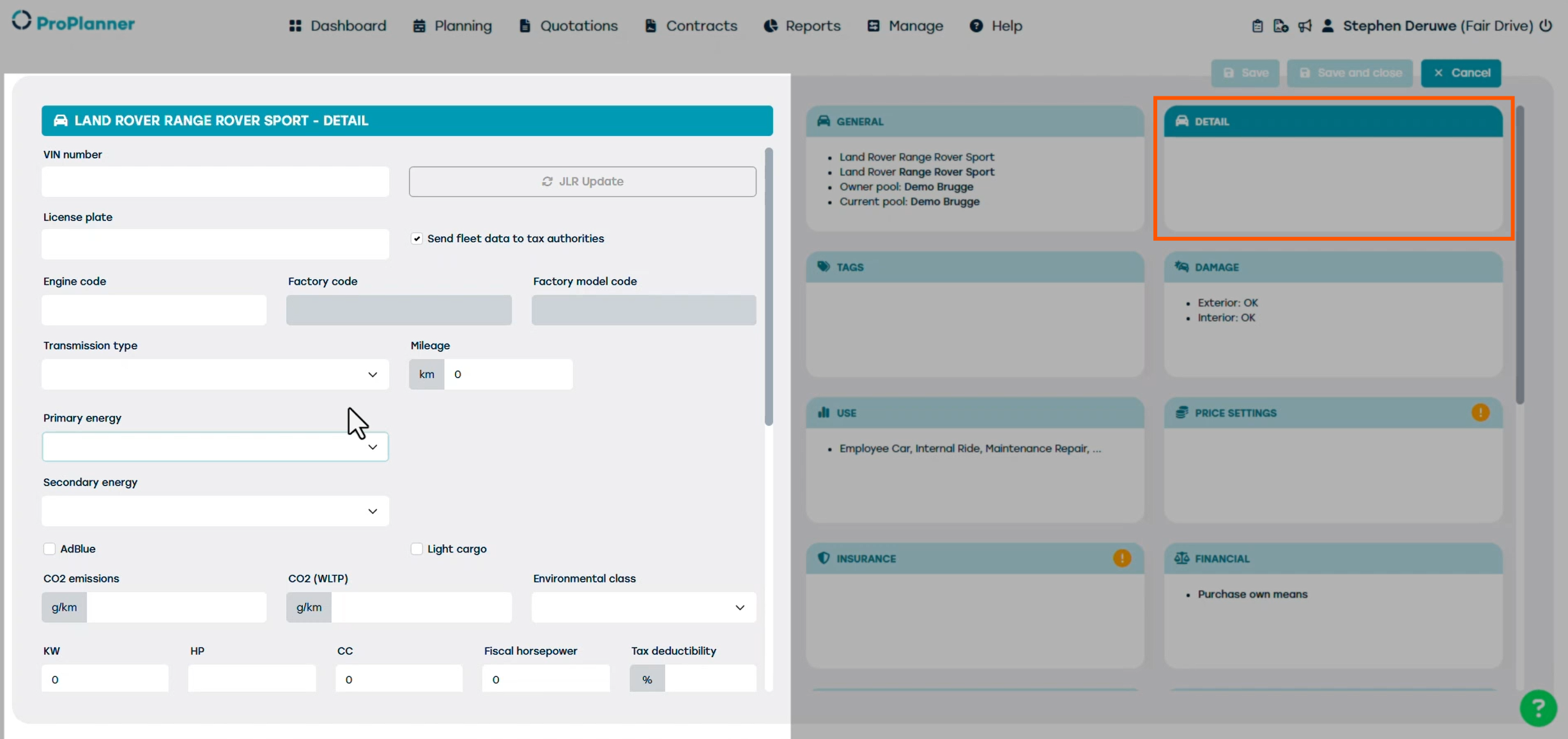Go to the Contracts menu
The width and height of the screenshot is (1568, 739).
tap(691, 26)
